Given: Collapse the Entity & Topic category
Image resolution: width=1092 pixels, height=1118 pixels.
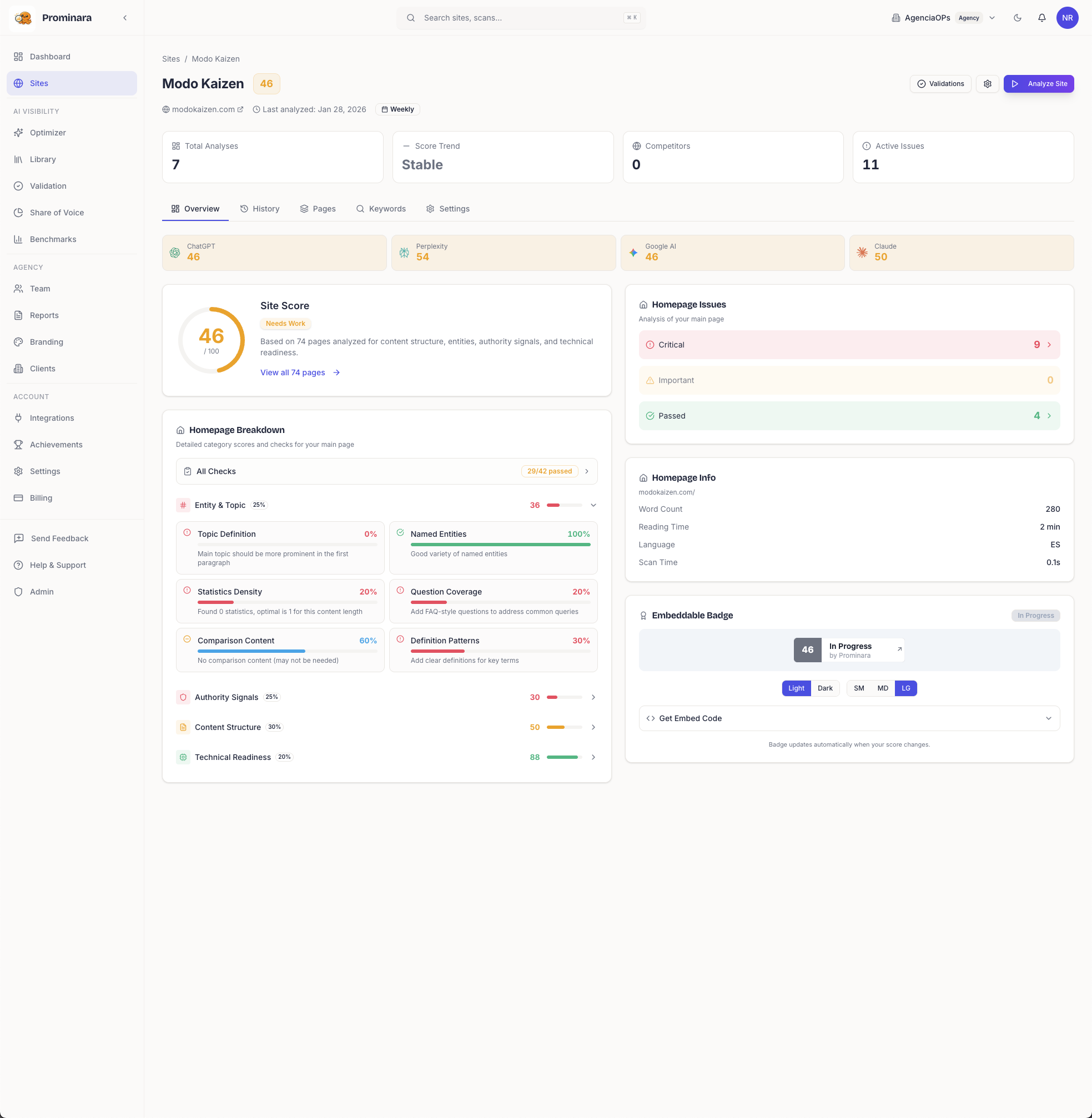Looking at the screenshot, I should tap(593, 505).
